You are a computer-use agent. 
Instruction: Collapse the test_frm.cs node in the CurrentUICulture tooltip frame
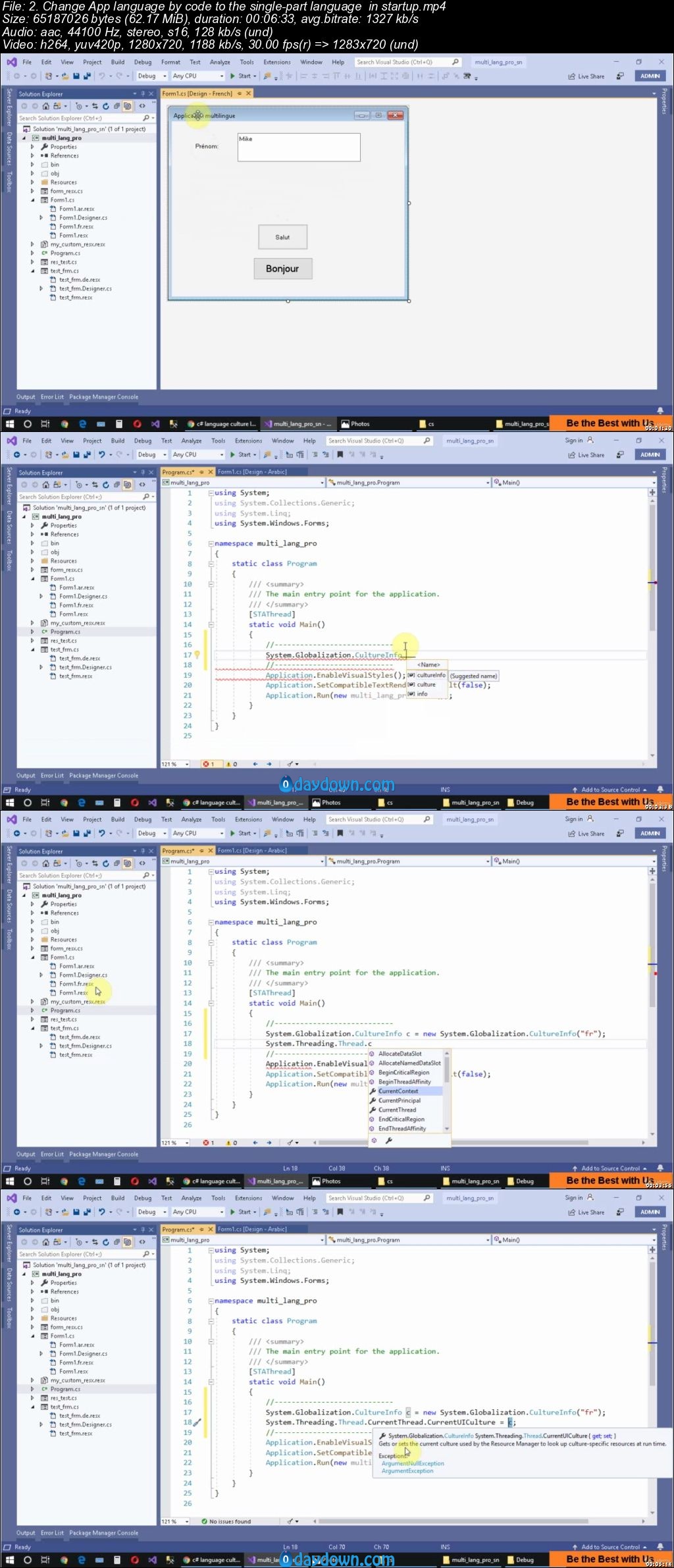32,1407
